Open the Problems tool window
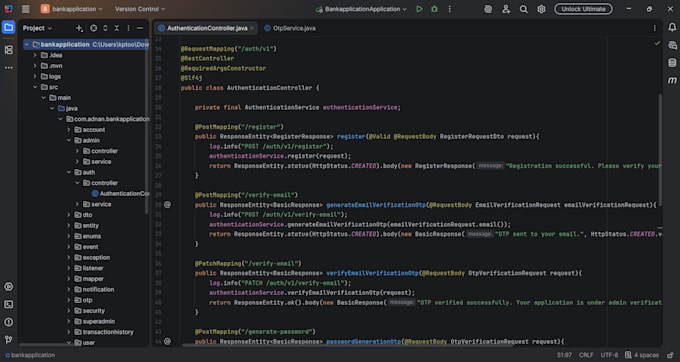The image size is (680, 362). (x=8, y=322)
